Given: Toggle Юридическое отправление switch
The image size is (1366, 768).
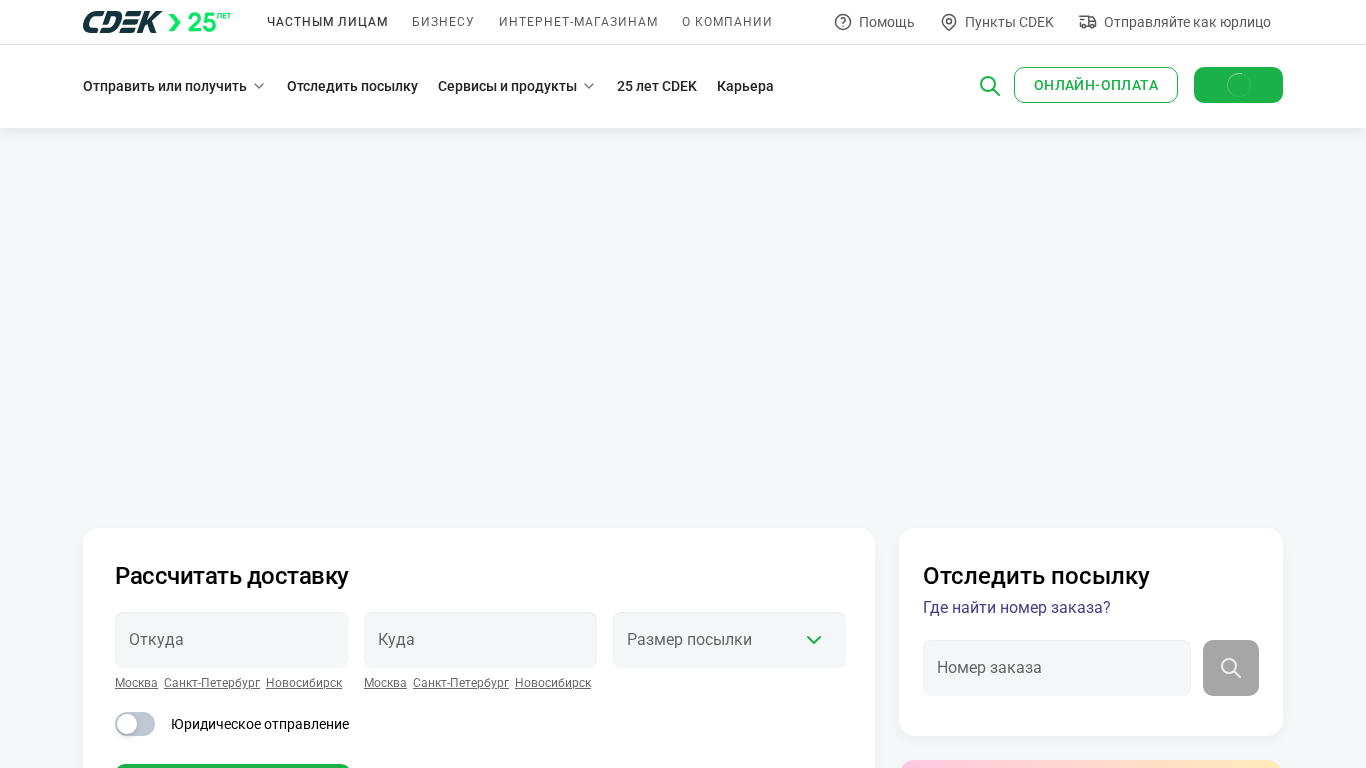Looking at the screenshot, I should click(x=135, y=724).
